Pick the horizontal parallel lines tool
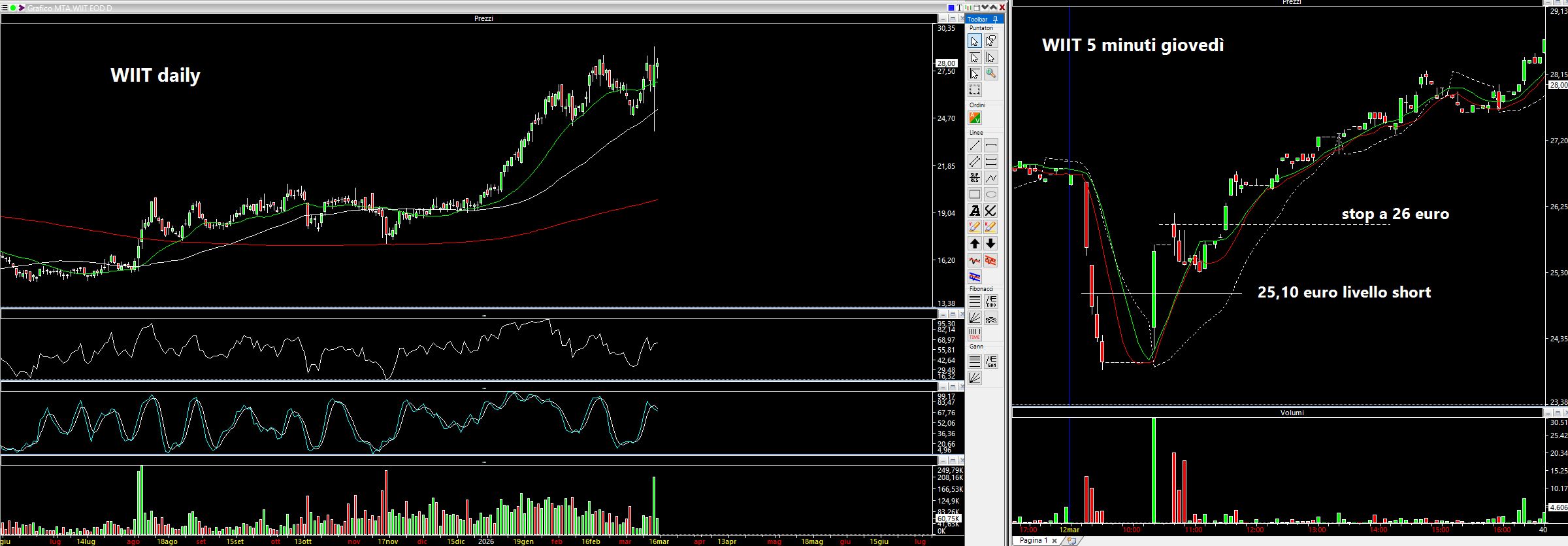The image size is (1568, 546). click(990, 162)
